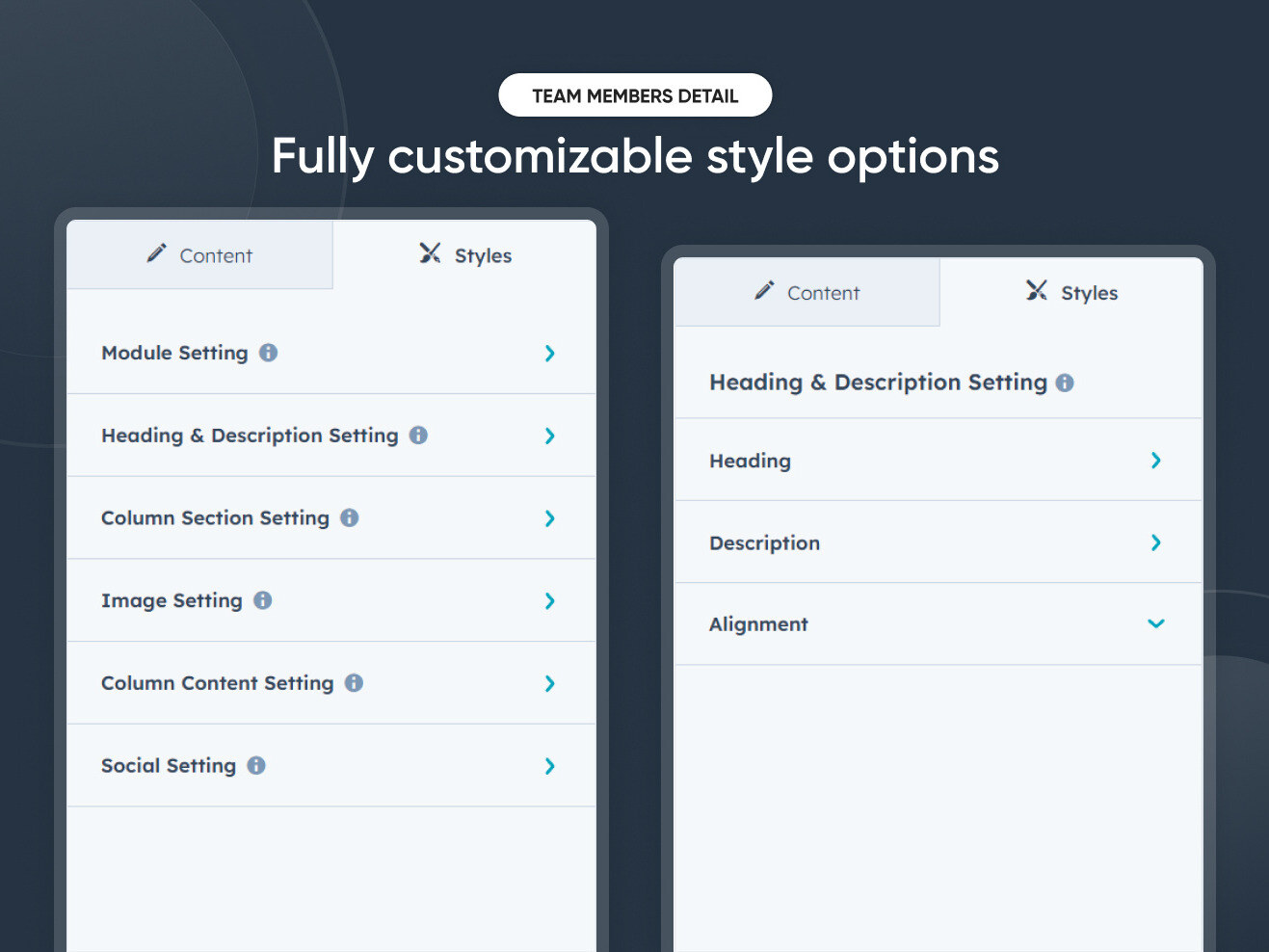Click the edit pencil icon in the right panel

(764, 291)
